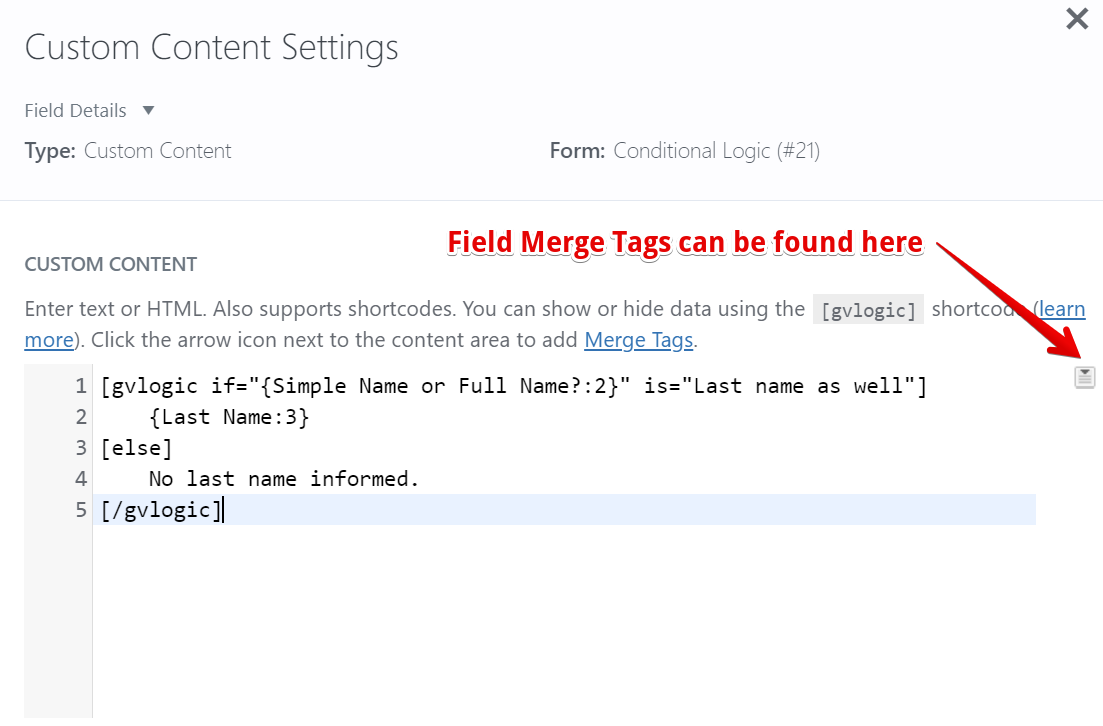
Task: Select line number 5 in gutter
Action: [x=80, y=510]
